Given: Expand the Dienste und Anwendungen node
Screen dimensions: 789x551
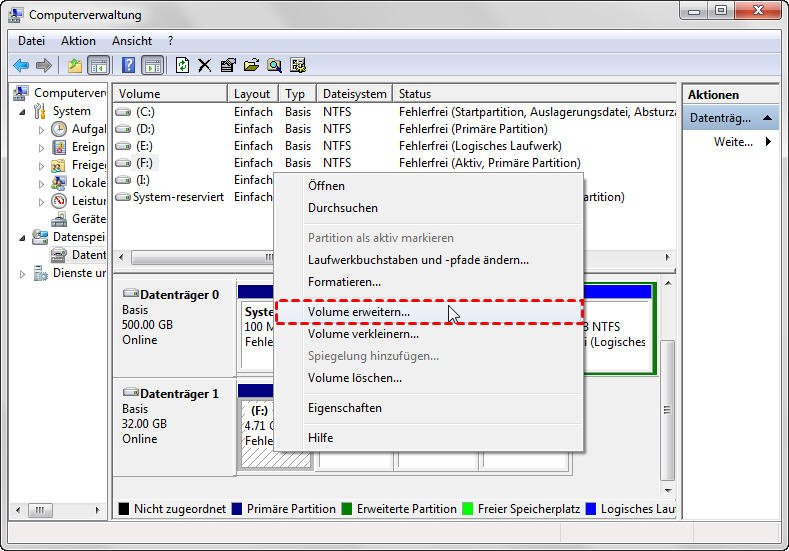Looking at the screenshot, I should coord(22,274).
